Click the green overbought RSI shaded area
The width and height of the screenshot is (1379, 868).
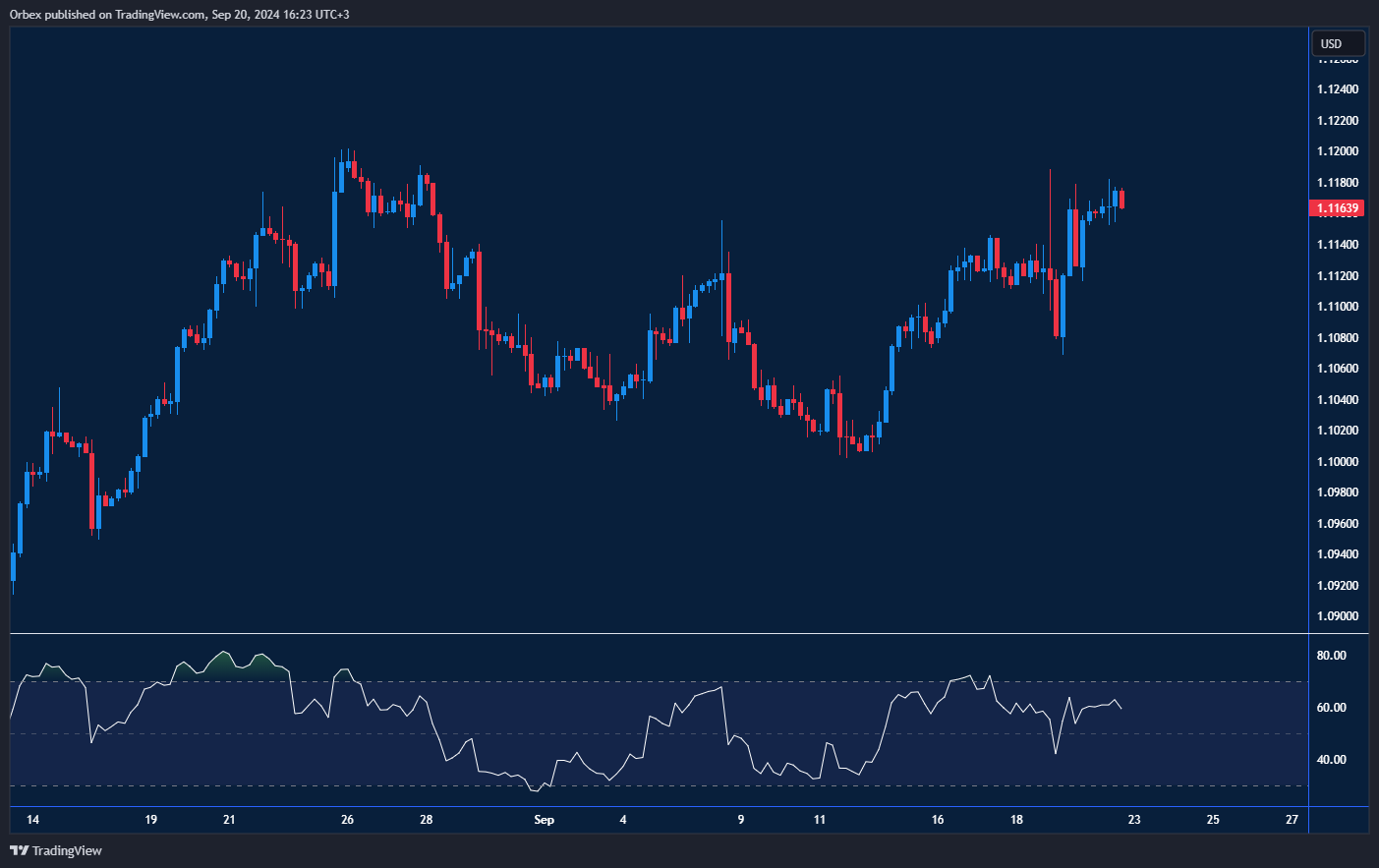224,666
